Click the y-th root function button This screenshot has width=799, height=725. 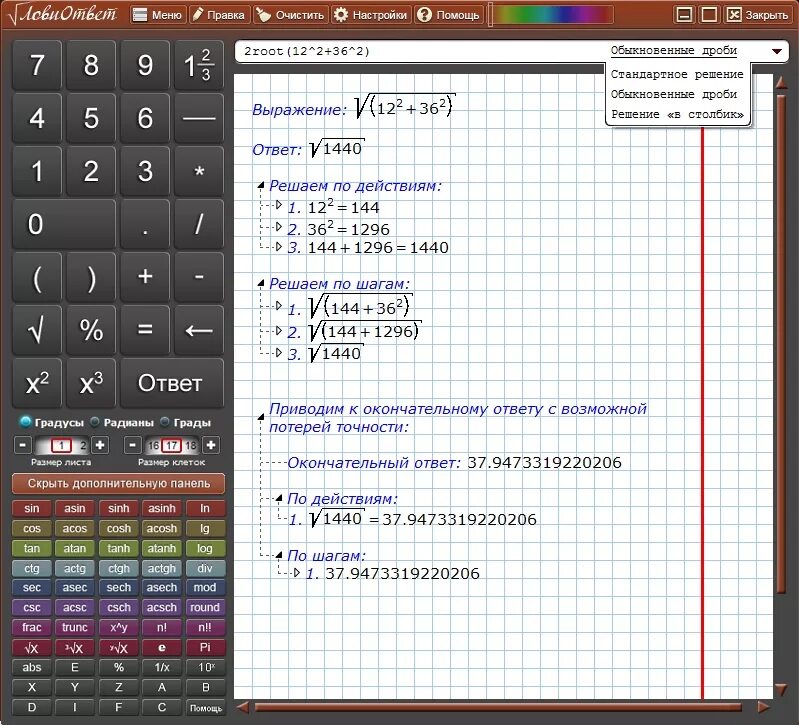tap(118, 648)
